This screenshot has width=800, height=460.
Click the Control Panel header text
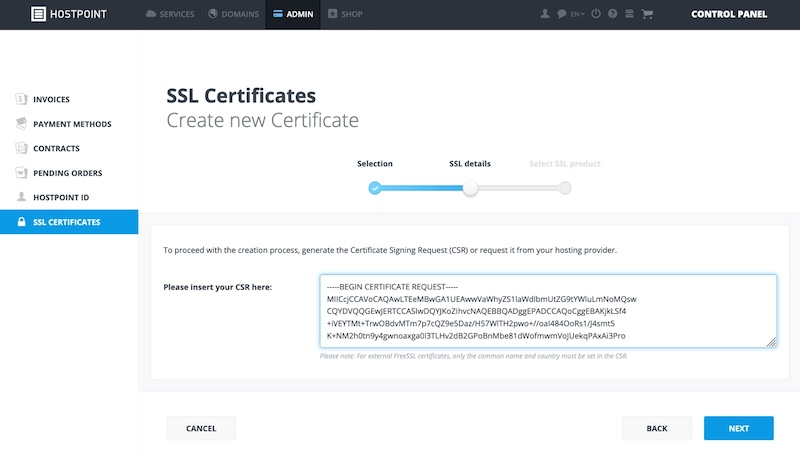729,14
